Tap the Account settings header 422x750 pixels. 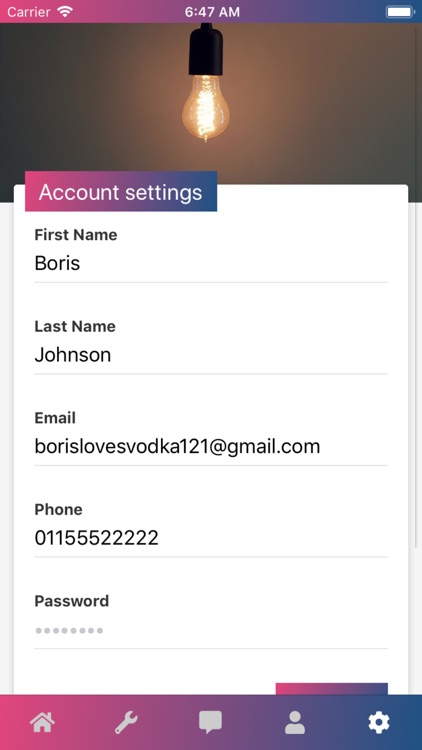click(x=121, y=191)
